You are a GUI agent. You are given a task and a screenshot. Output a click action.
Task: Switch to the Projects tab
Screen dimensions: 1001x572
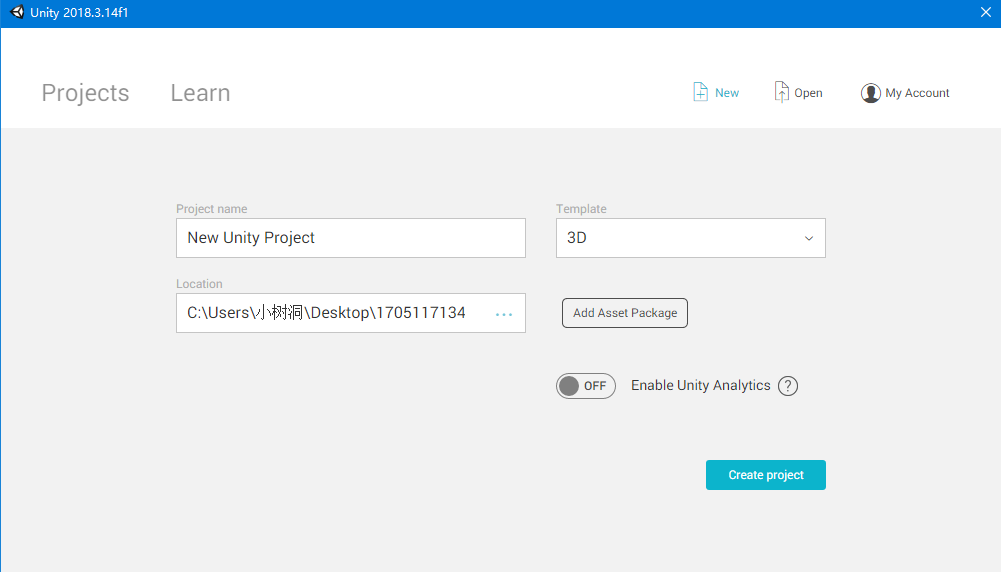pyautogui.click(x=86, y=93)
